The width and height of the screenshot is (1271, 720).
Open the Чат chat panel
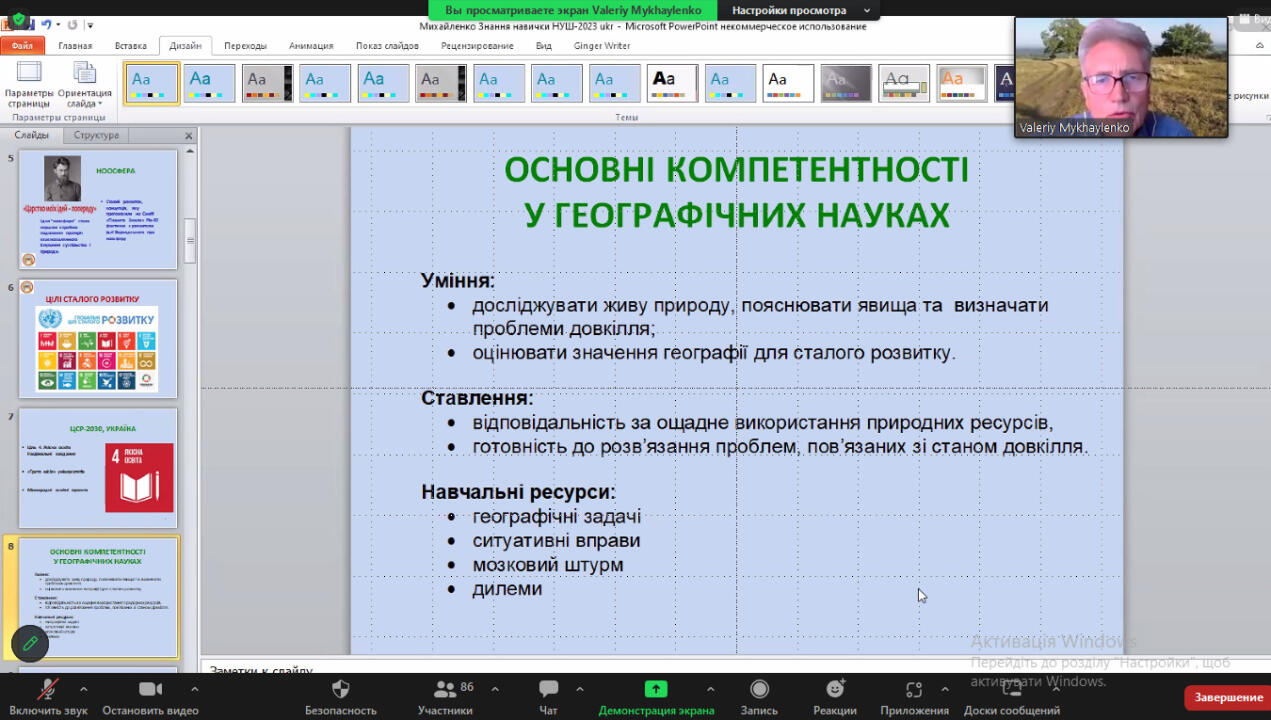click(x=548, y=697)
